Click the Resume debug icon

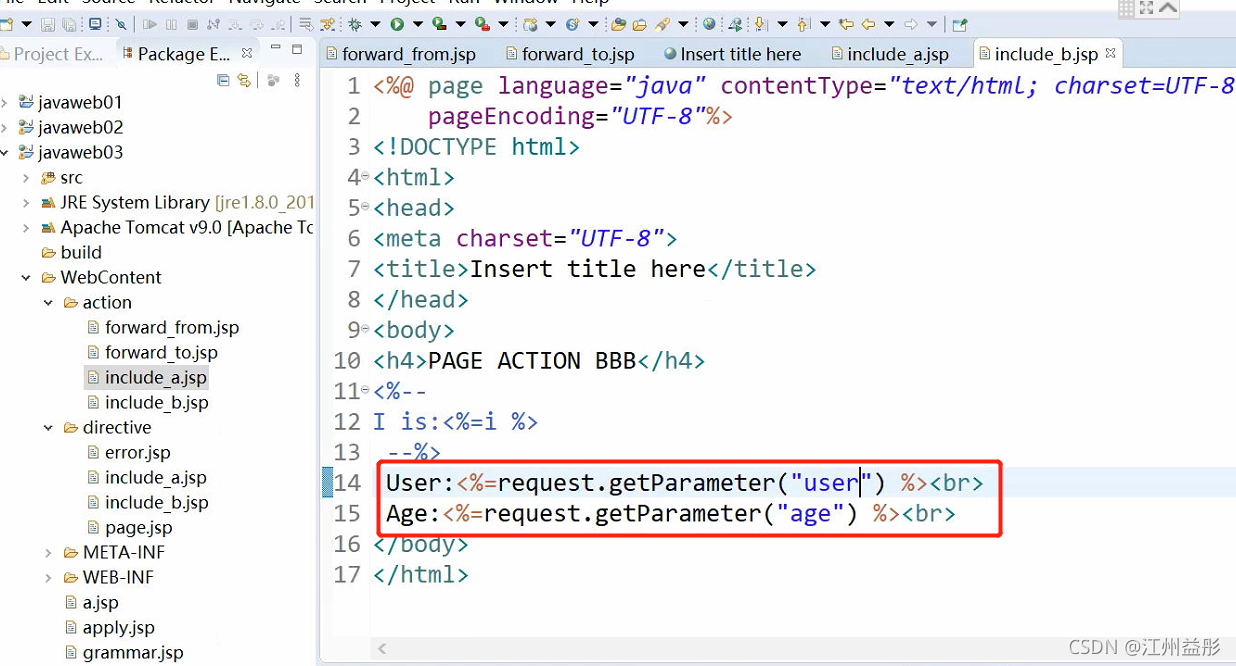149,24
